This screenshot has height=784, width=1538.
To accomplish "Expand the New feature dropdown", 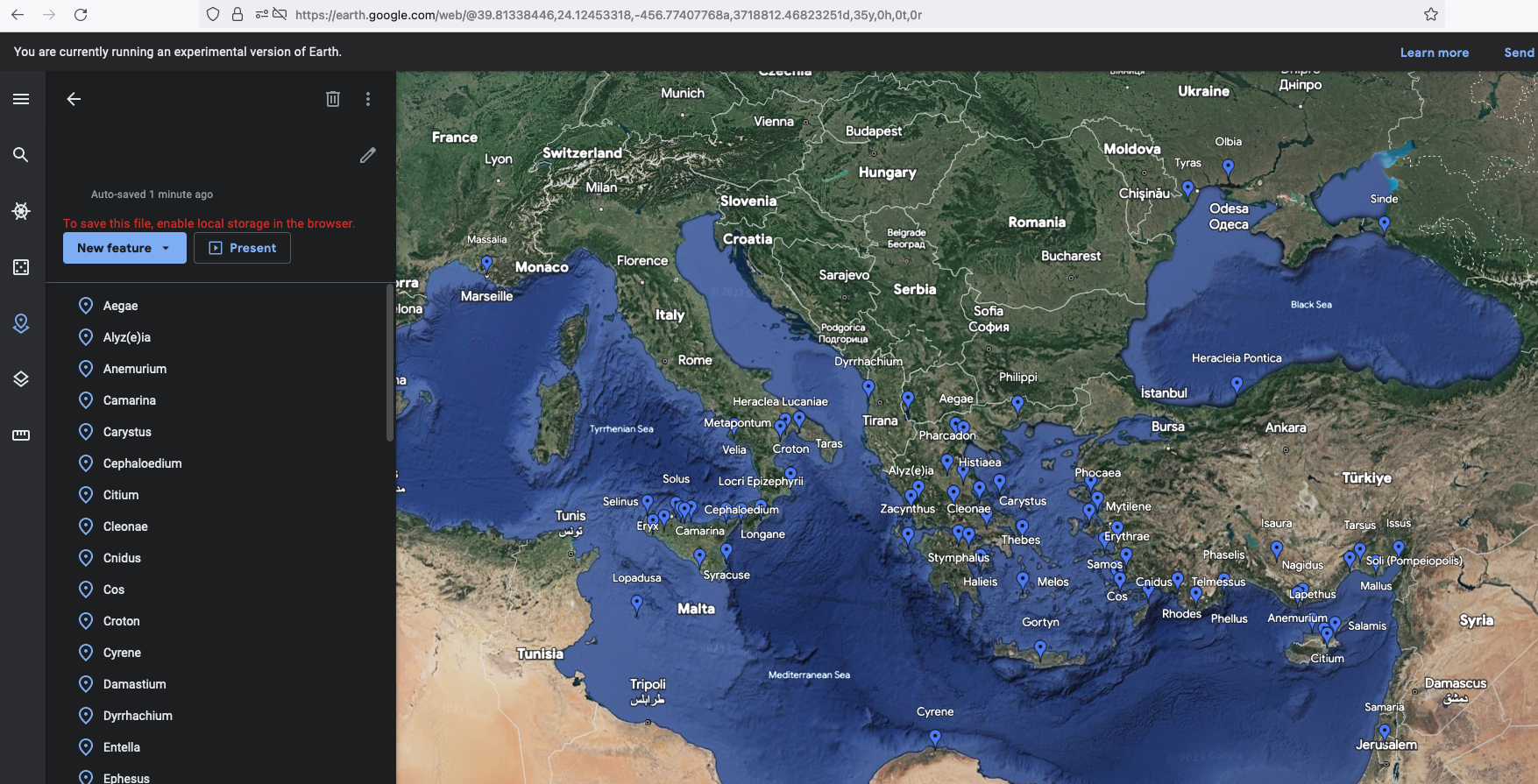I will (x=166, y=248).
